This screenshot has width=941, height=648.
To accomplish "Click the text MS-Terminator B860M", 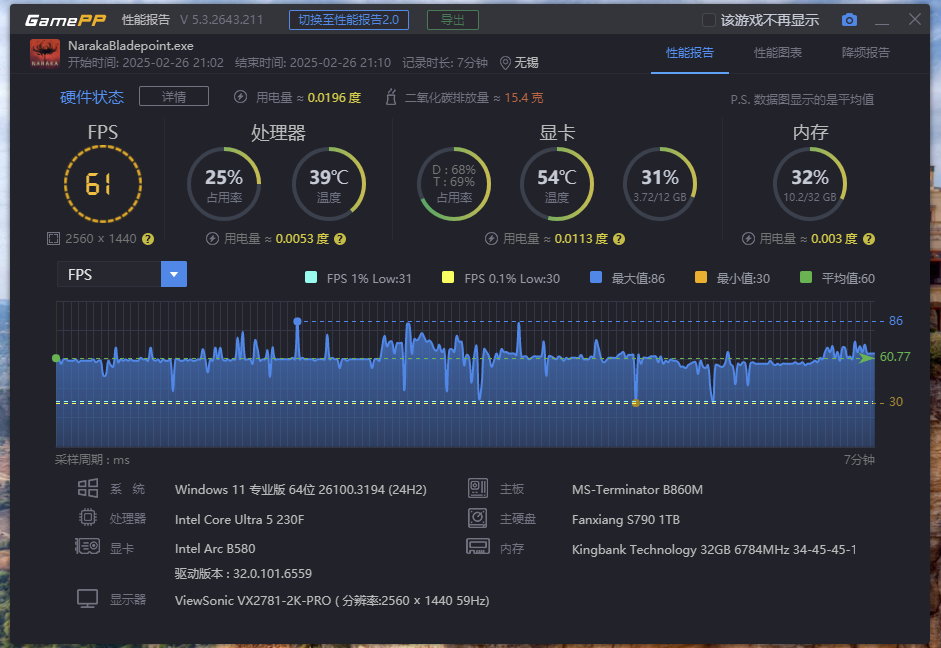I will click(637, 490).
